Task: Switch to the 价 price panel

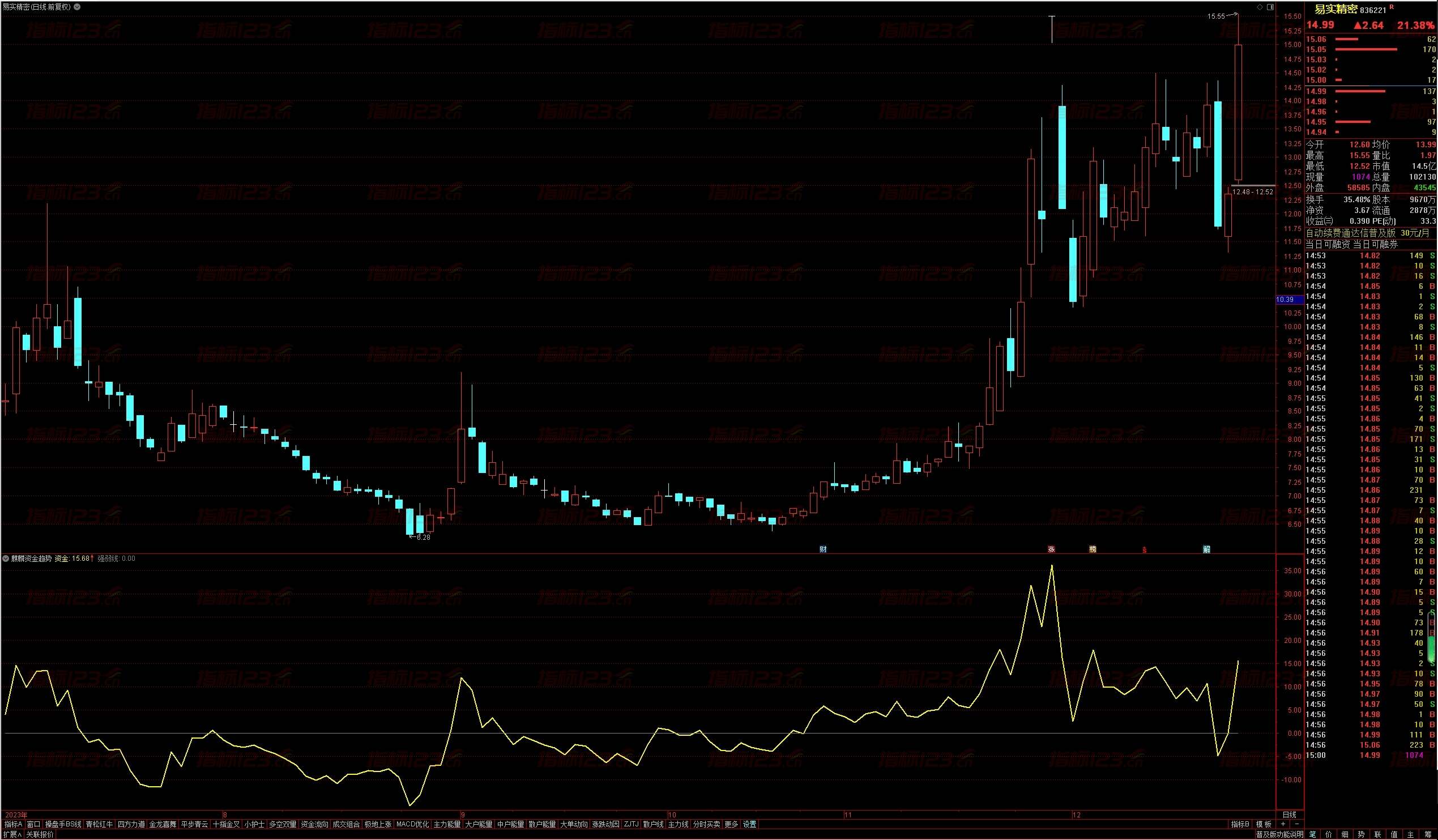Action: pyautogui.click(x=1329, y=834)
